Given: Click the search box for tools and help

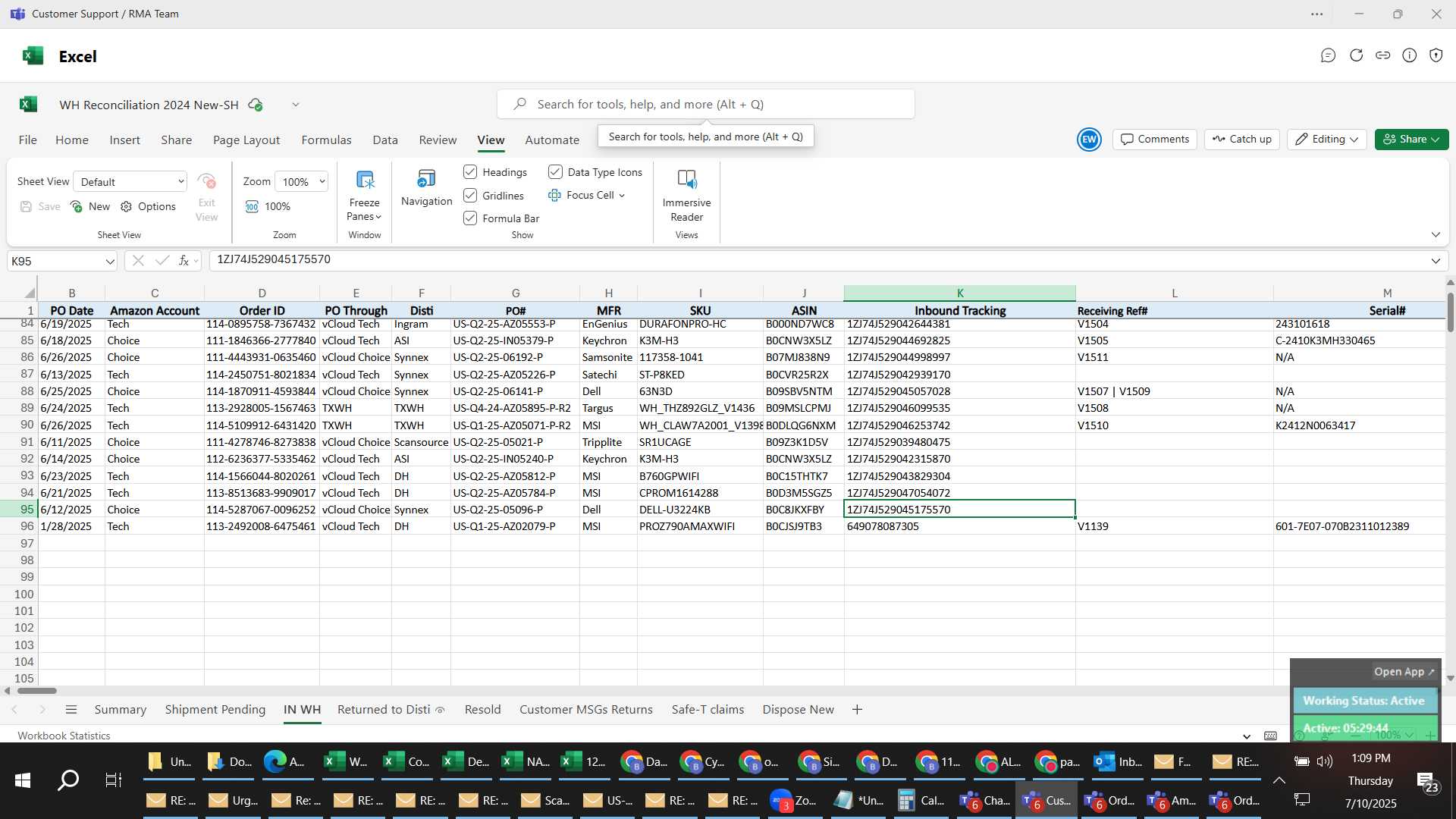Looking at the screenshot, I should coord(705,105).
